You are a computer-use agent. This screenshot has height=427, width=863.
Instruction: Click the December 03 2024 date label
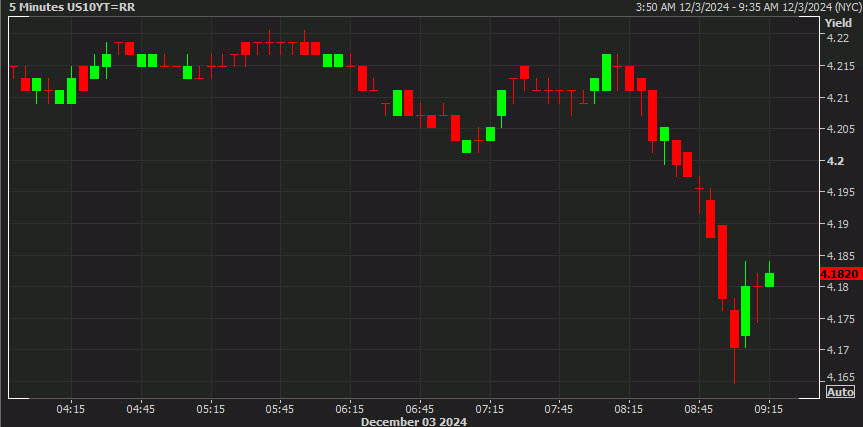pos(413,421)
